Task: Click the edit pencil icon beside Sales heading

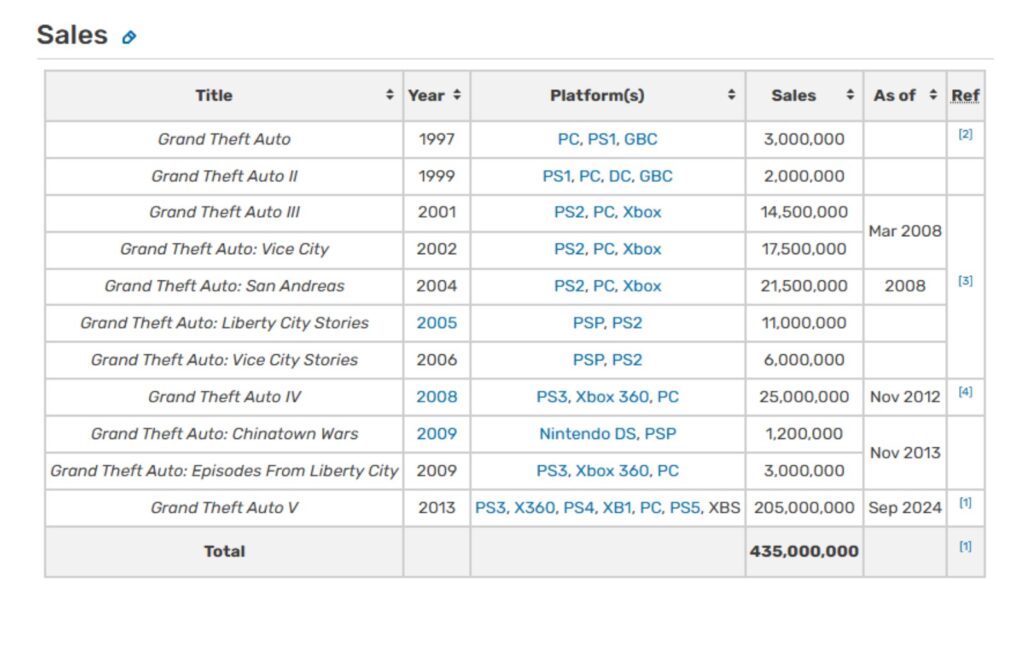Action: point(129,37)
